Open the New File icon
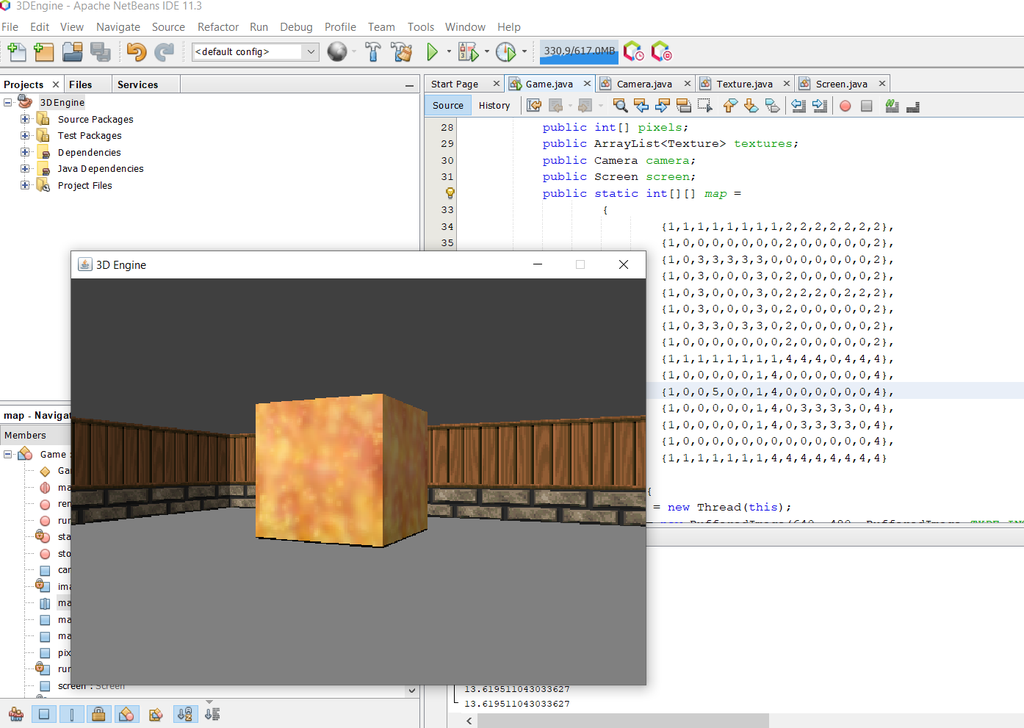The height and width of the screenshot is (728, 1024). coord(16,51)
